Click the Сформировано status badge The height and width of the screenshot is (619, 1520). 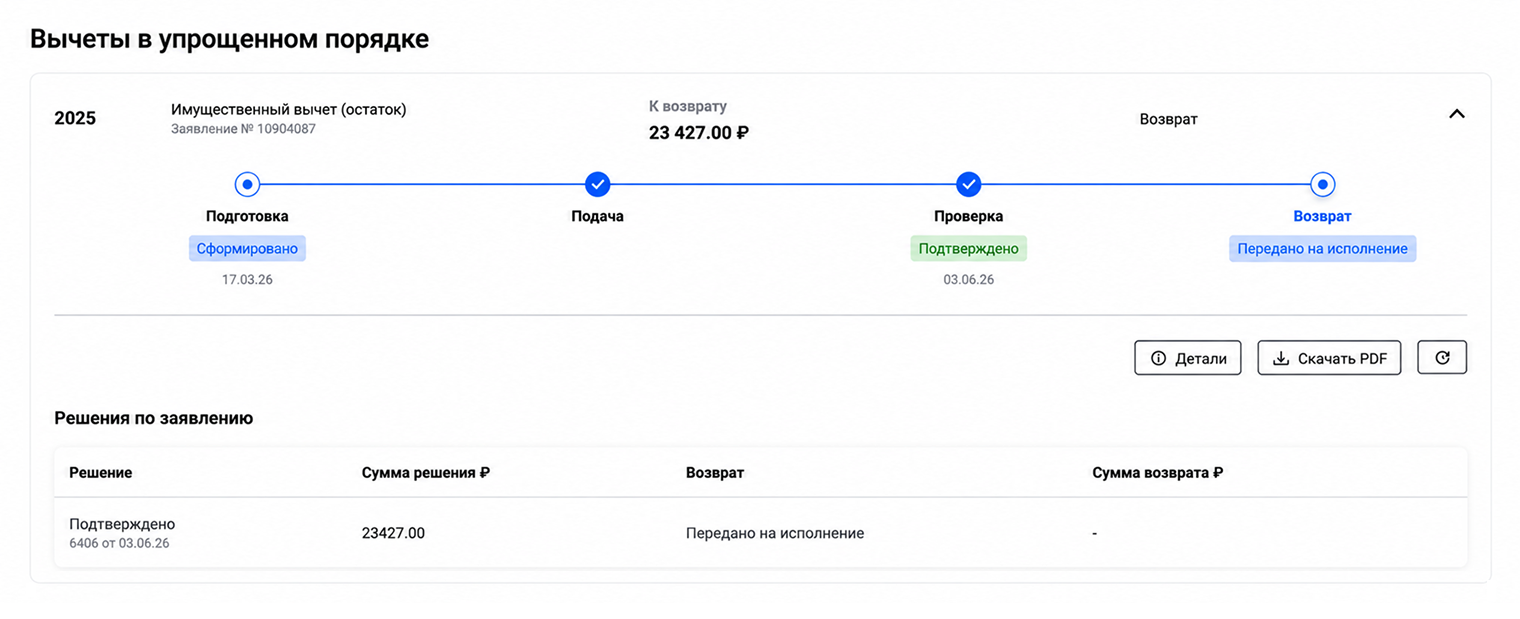point(247,249)
